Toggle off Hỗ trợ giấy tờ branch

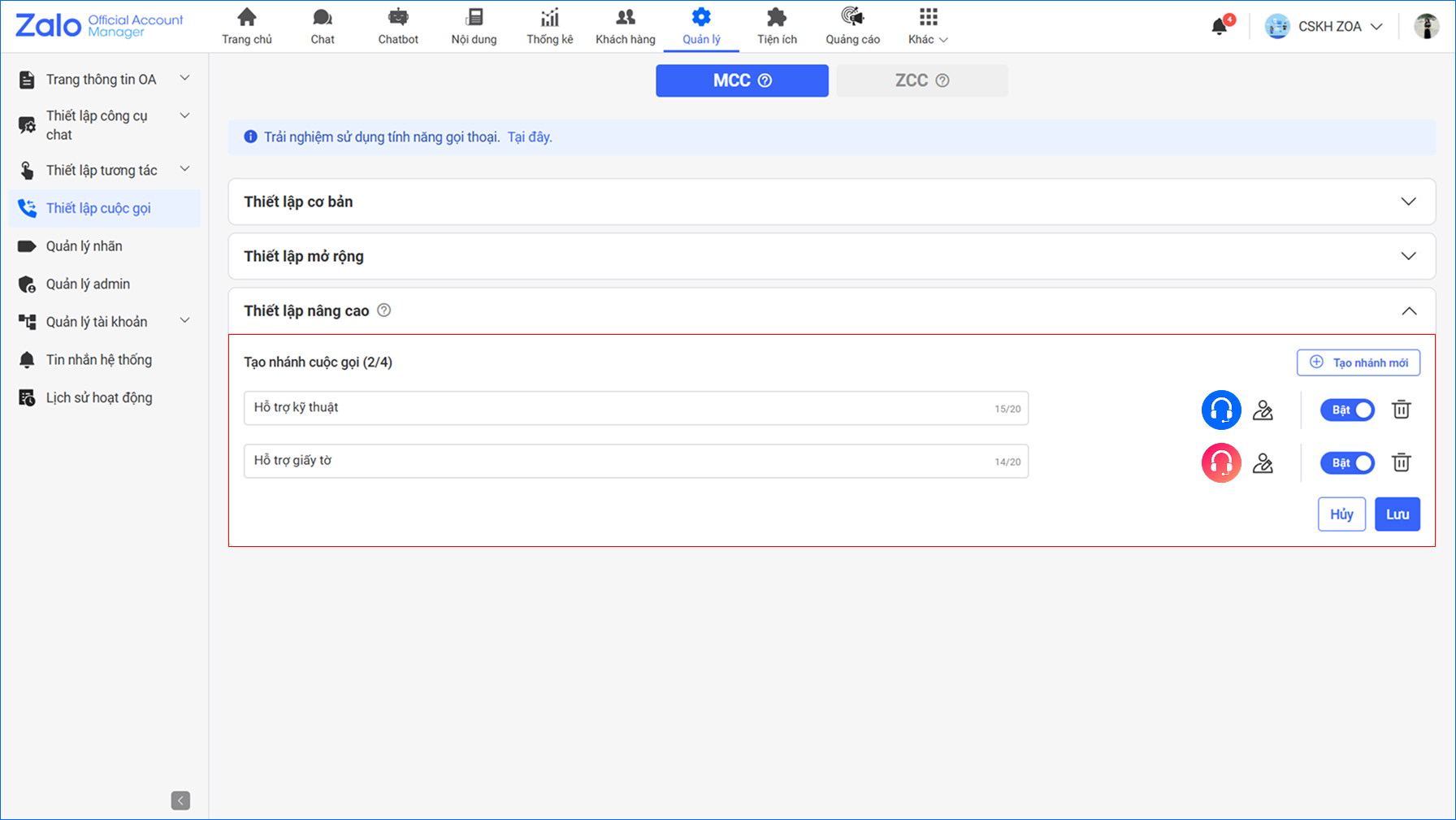coord(1348,462)
